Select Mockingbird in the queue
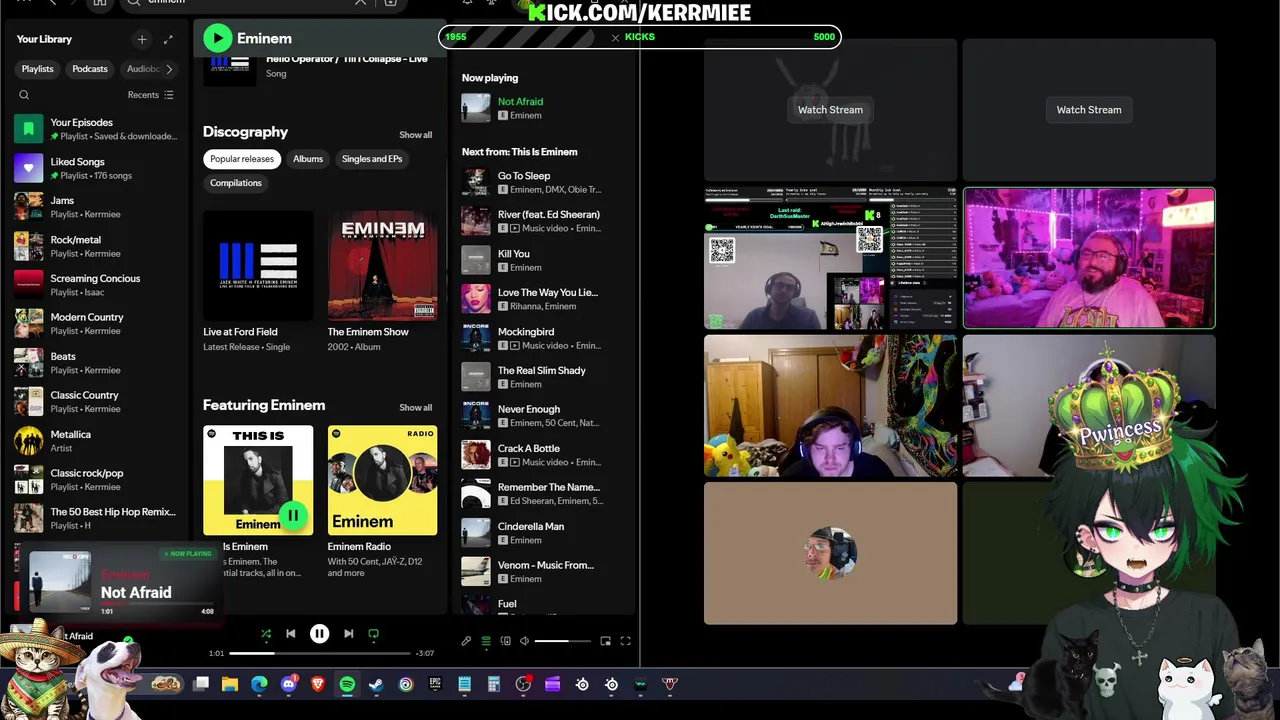 (544, 338)
